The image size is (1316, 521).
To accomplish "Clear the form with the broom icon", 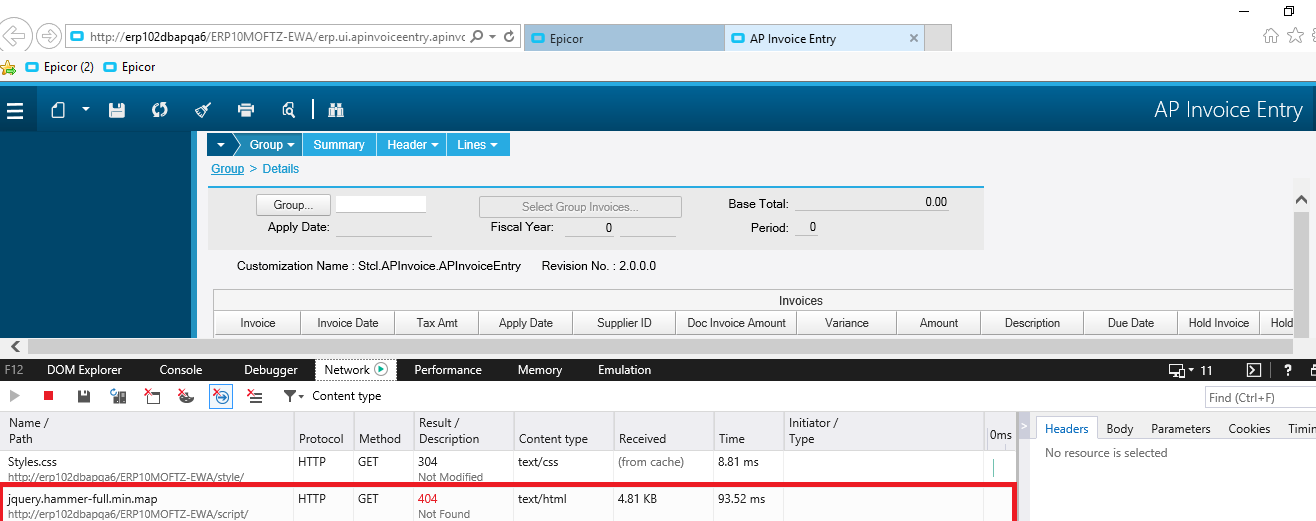I will click(202, 110).
